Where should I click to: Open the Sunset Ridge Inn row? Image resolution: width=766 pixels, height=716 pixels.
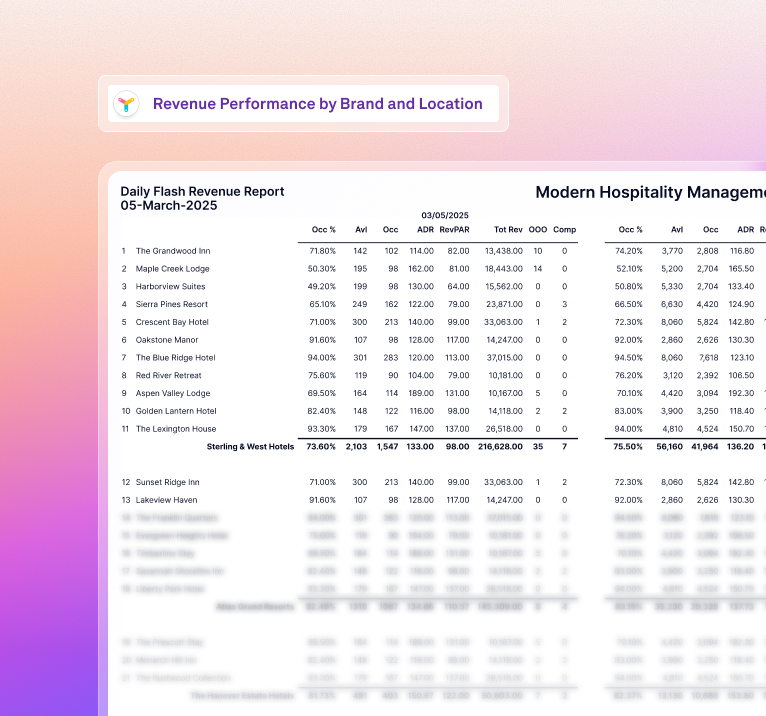(x=167, y=482)
